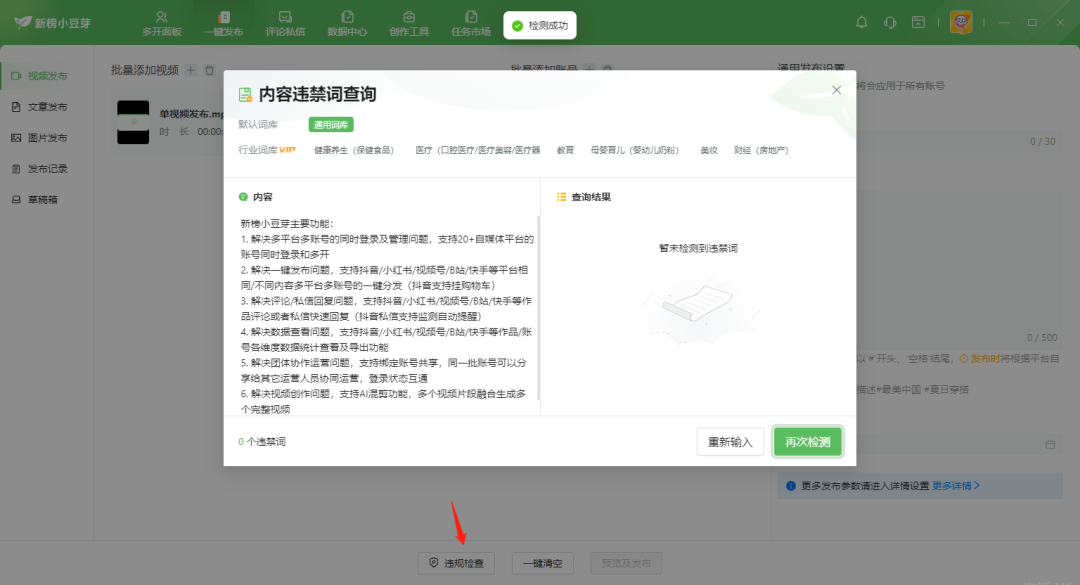Click the 暂未检测到违禁词 result message
Screen dimensions: 1080x585
pyautogui.click(x=698, y=248)
